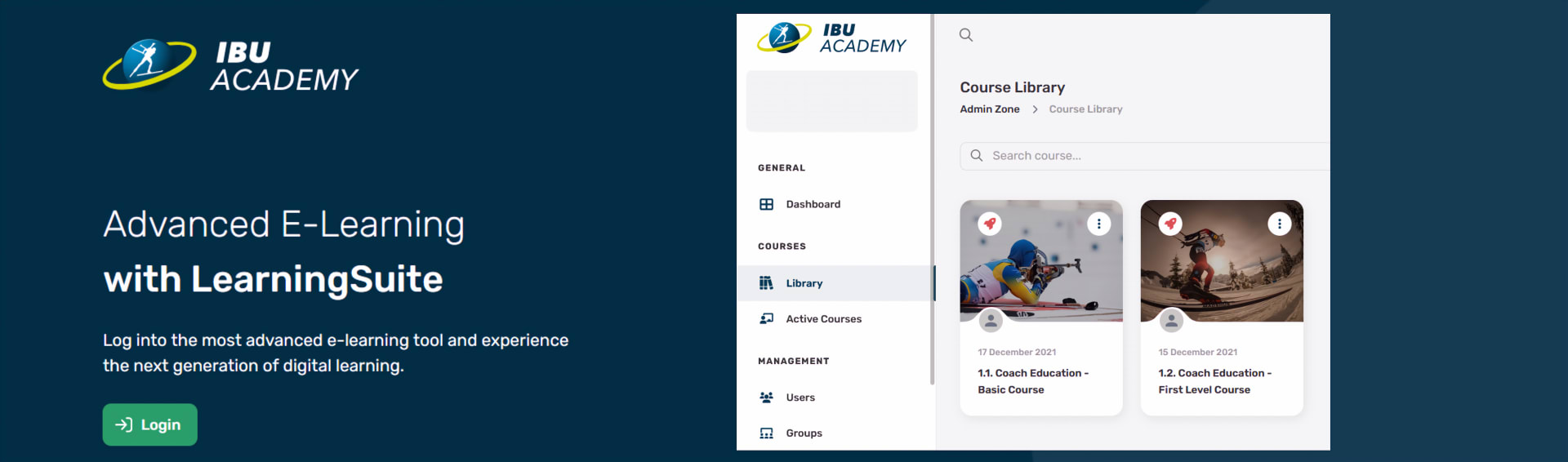The width and height of the screenshot is (1568, 462).
Task: Click the rocket icon on Basic Course card
Action: 990,224
